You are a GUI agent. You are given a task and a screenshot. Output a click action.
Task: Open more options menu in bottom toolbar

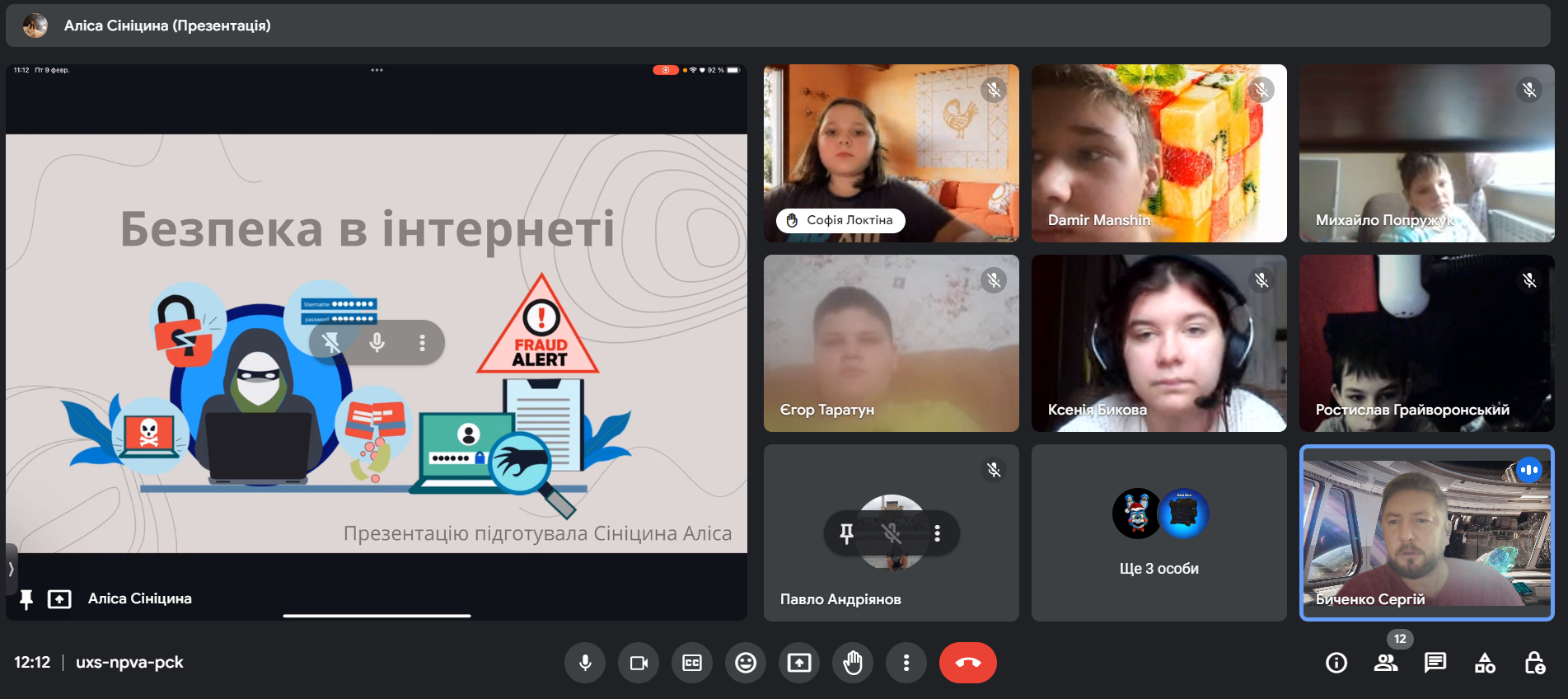[x=906, y=663]
